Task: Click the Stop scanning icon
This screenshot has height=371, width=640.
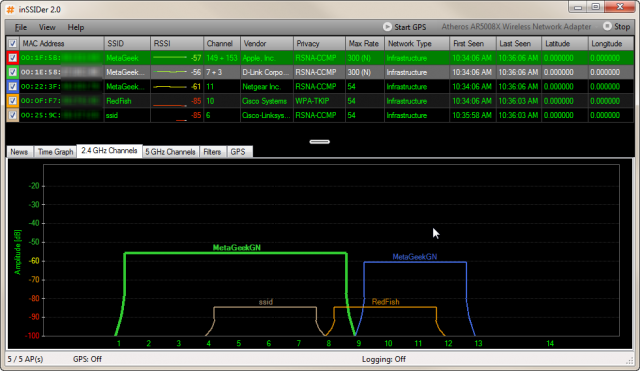Action: click(607, 27)
